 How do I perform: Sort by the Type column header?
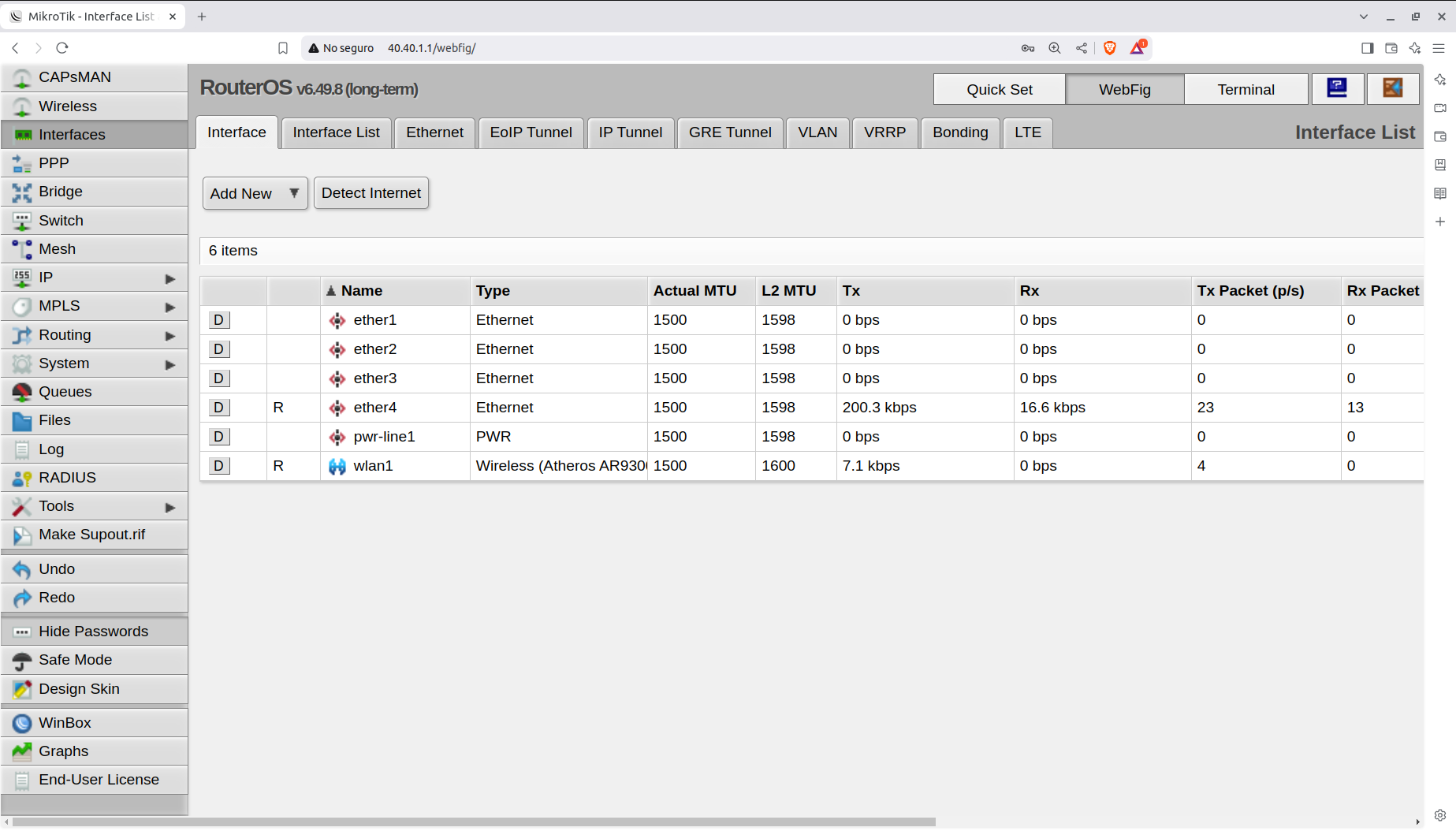[559, 291]
